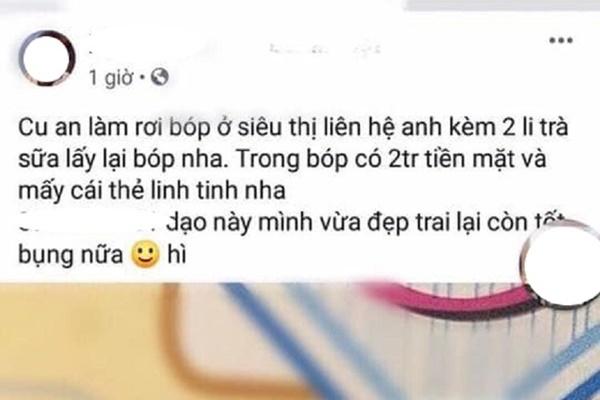The height and width of the screenshot is (400, 600).
Task: Click the poster's circular profile avatar
Action: [47, 57]
